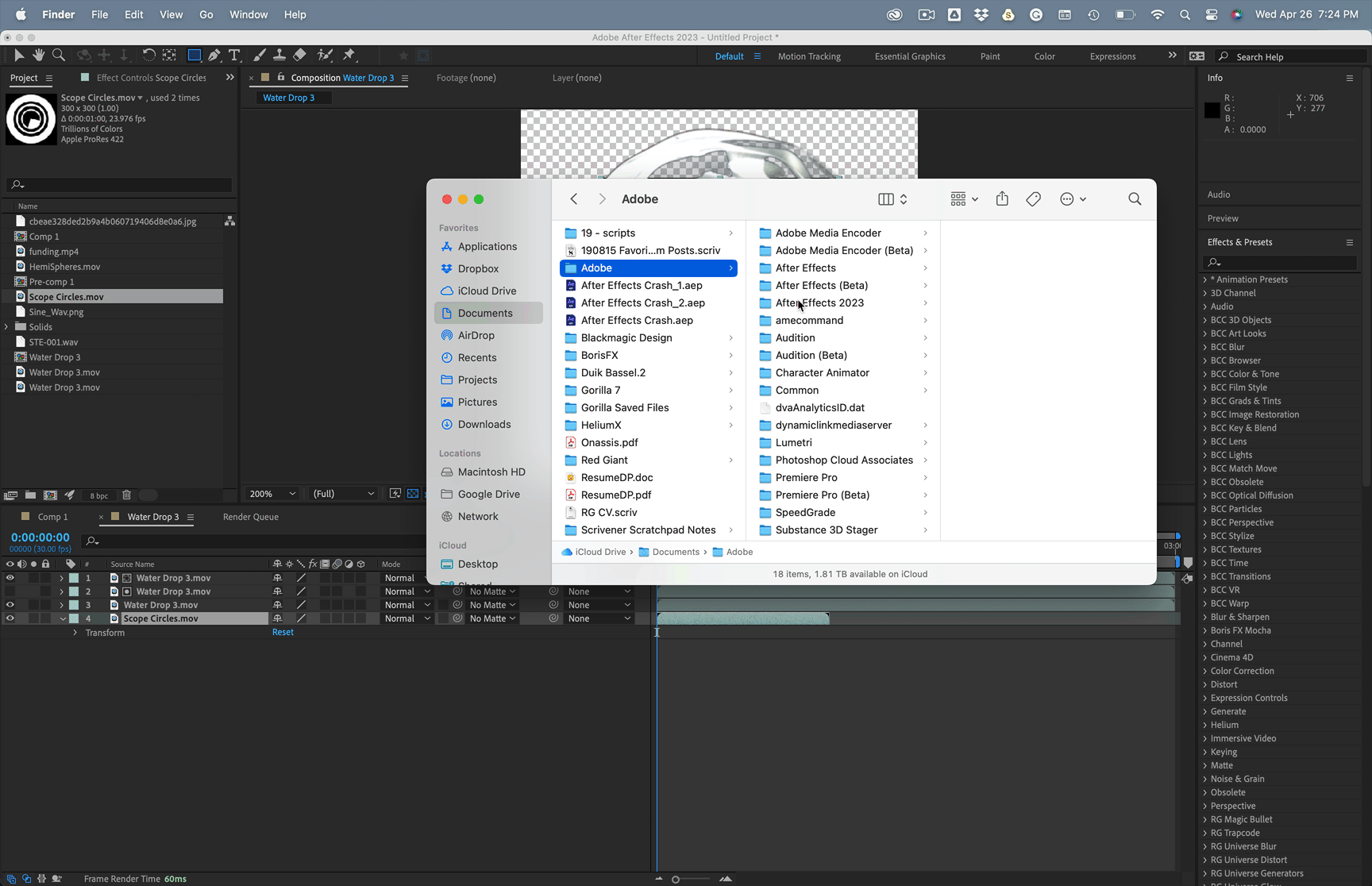Hide layer 3 Water Drop 3.mov
The image size is (1372, 886).
pos(10,605)
